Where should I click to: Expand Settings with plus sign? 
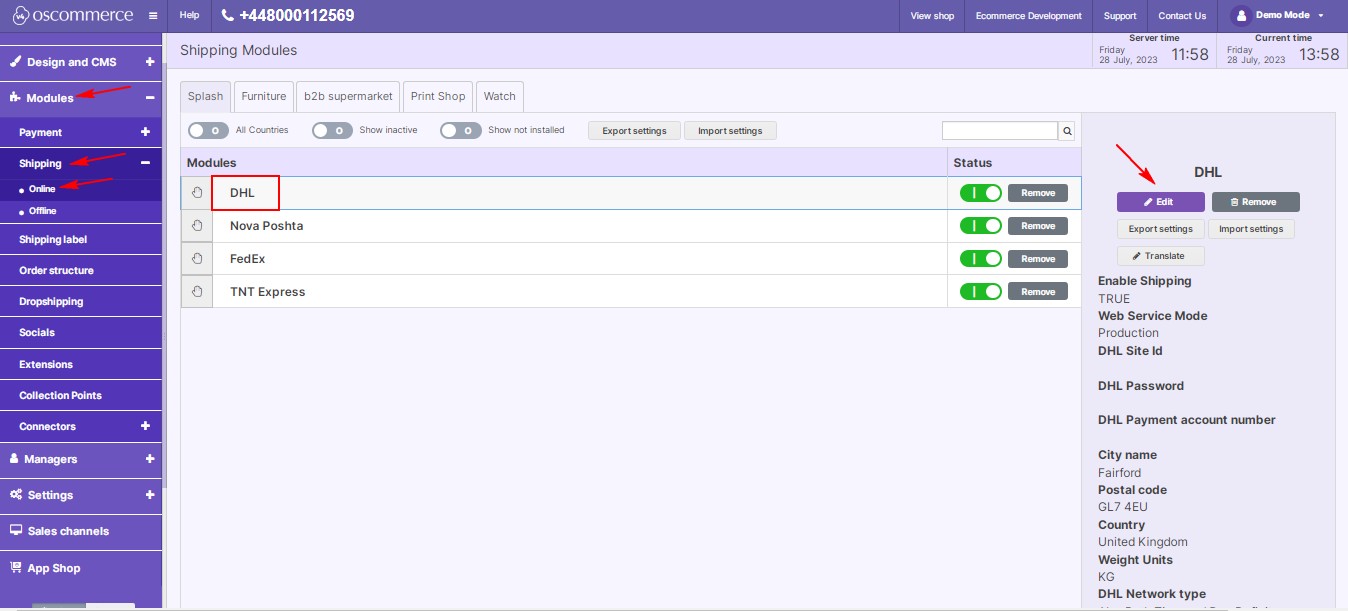(150, 495)
